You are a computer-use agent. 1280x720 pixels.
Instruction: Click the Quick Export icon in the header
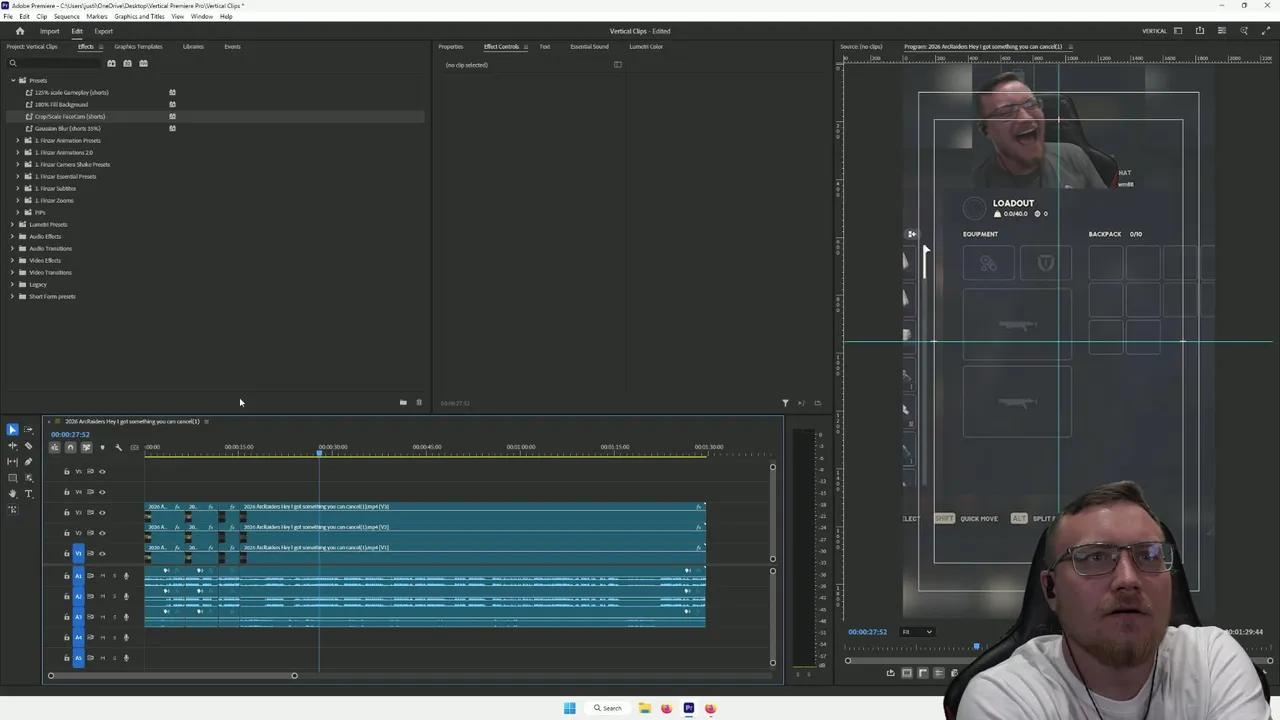pos(1200,31)
